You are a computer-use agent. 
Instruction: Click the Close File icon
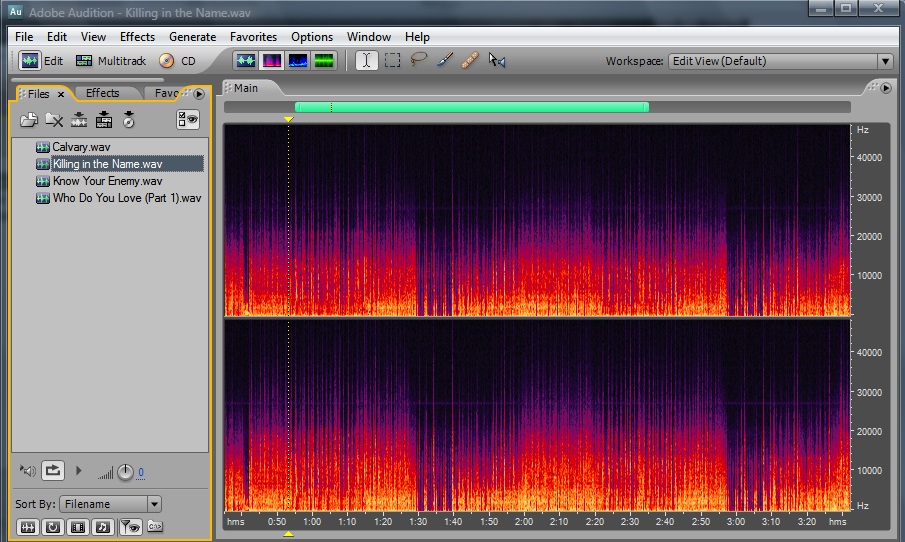point(54,120)
